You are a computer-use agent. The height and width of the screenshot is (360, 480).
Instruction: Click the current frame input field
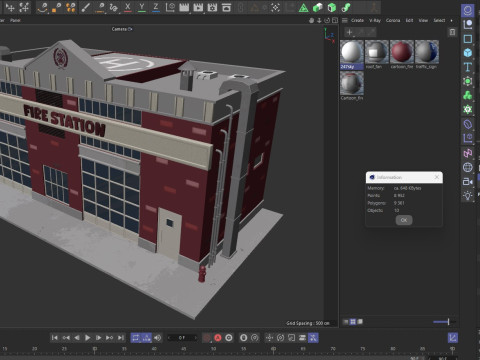[x=182, y=338]
